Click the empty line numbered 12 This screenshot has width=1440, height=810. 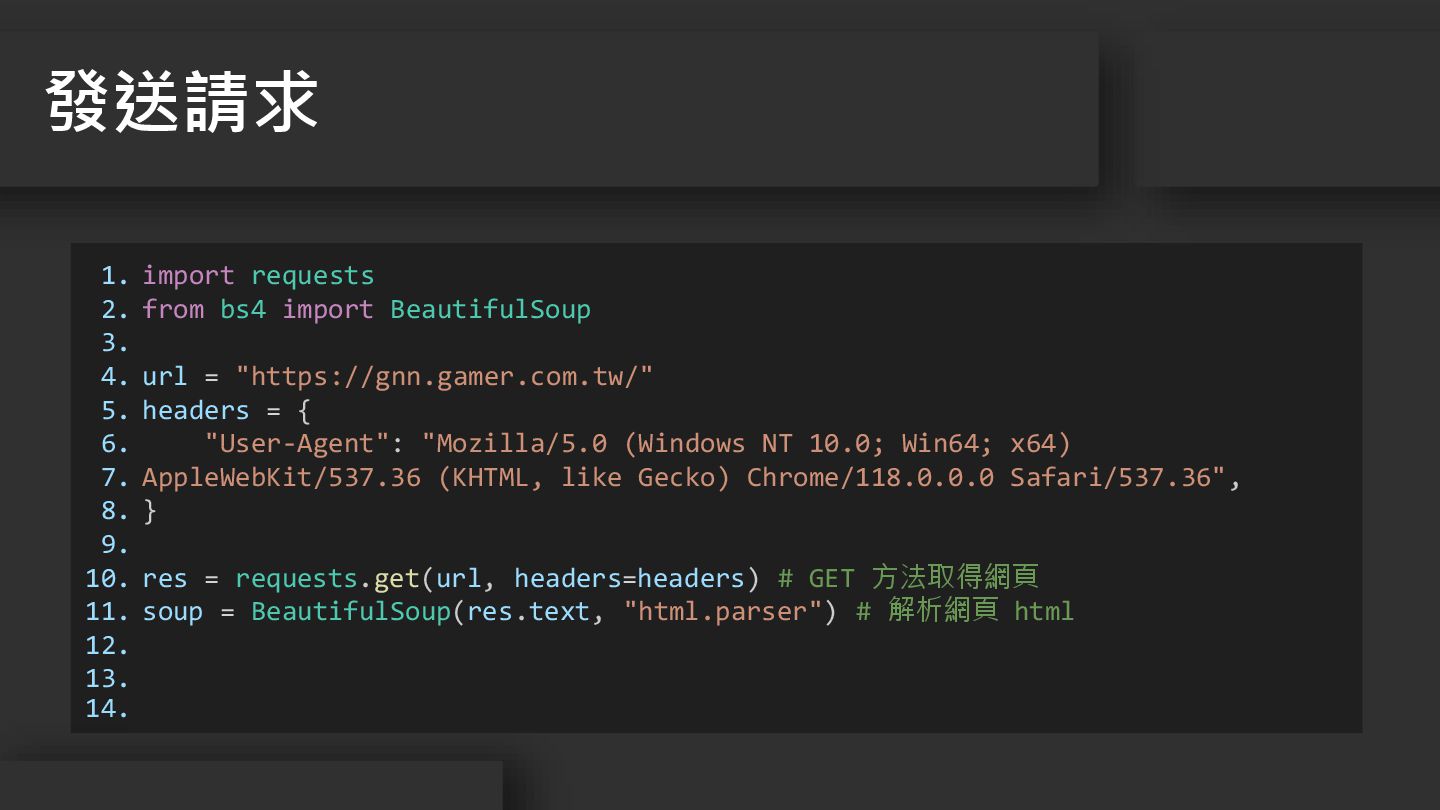click(108, 646)
